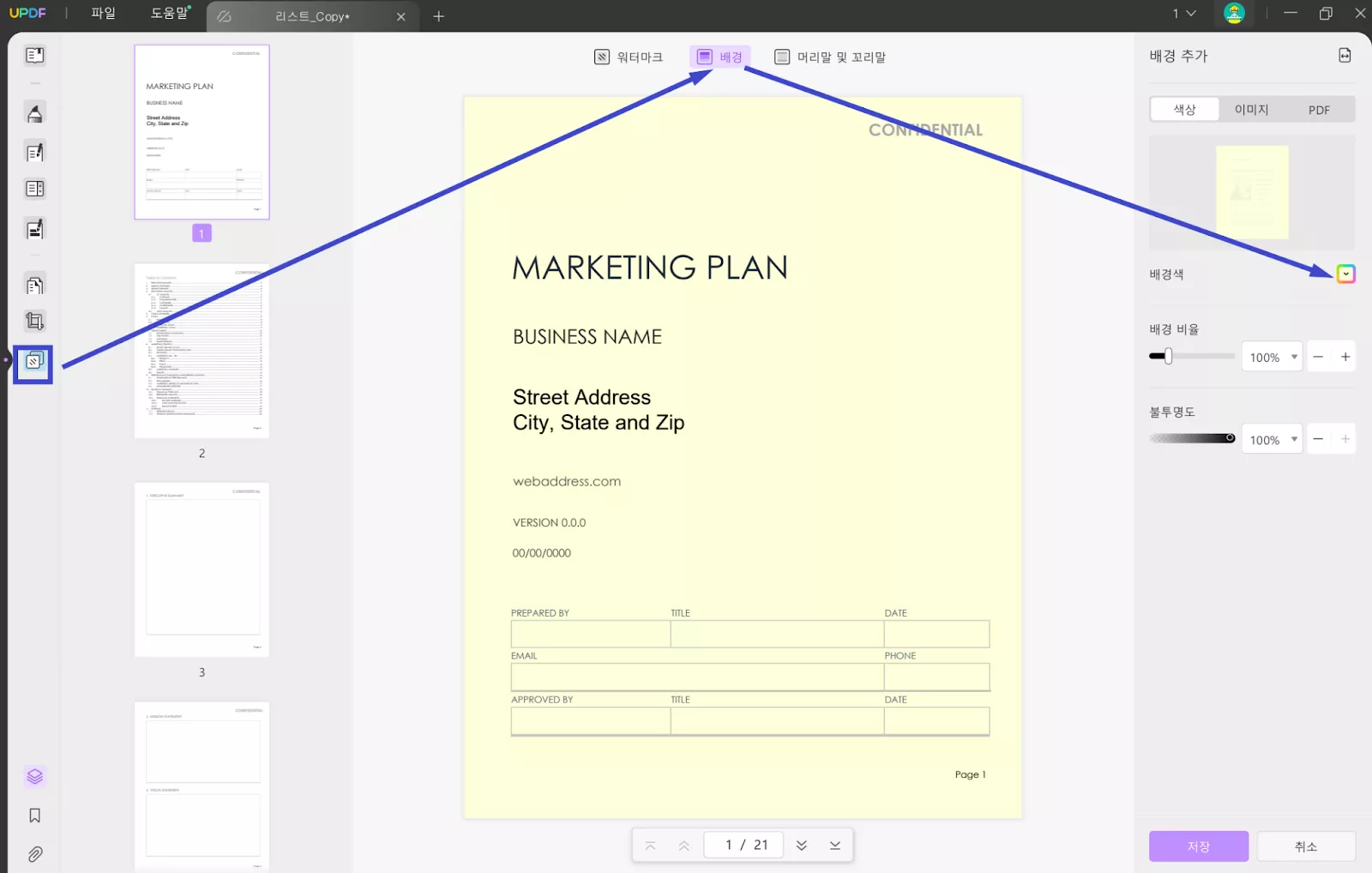This screenshot has width=1372, height=873.
Task: Click the 취소 button
Action: tap(1306, 846)
